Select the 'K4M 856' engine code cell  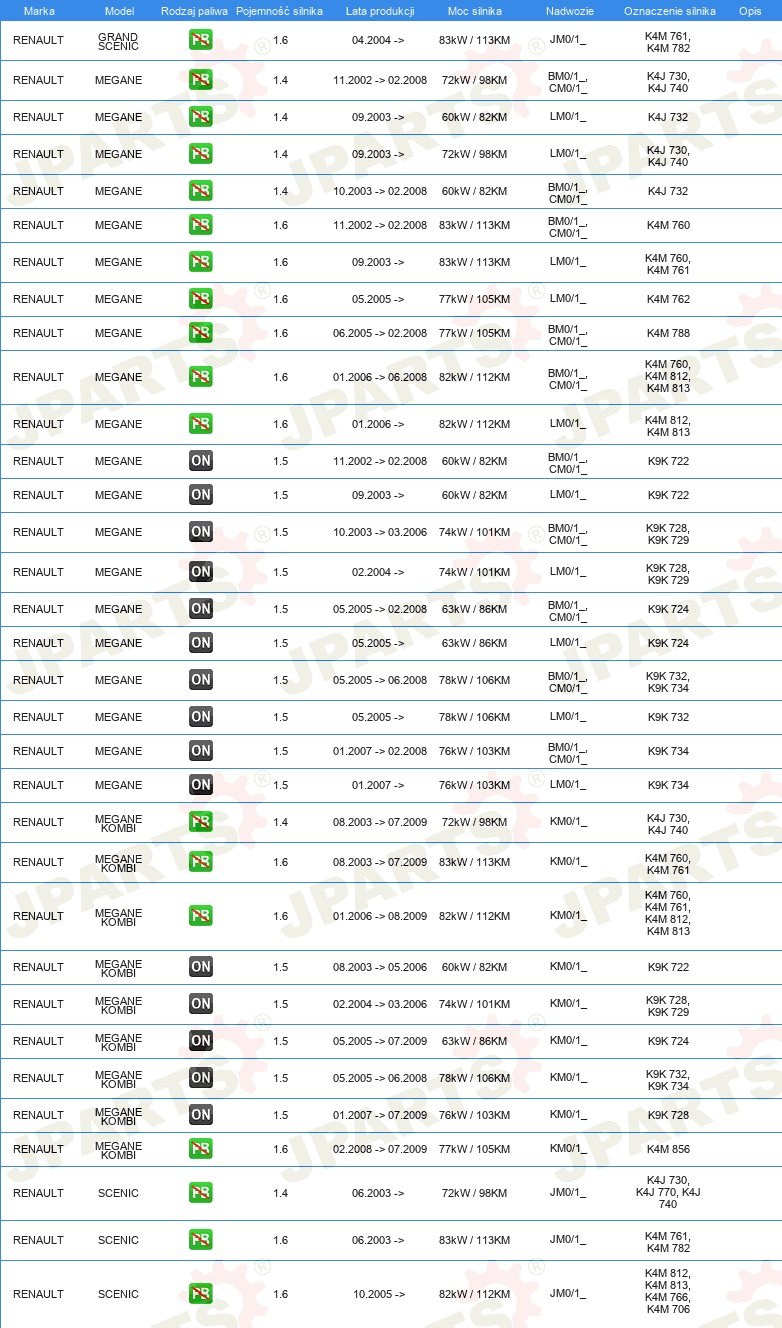click(668, 1149)
